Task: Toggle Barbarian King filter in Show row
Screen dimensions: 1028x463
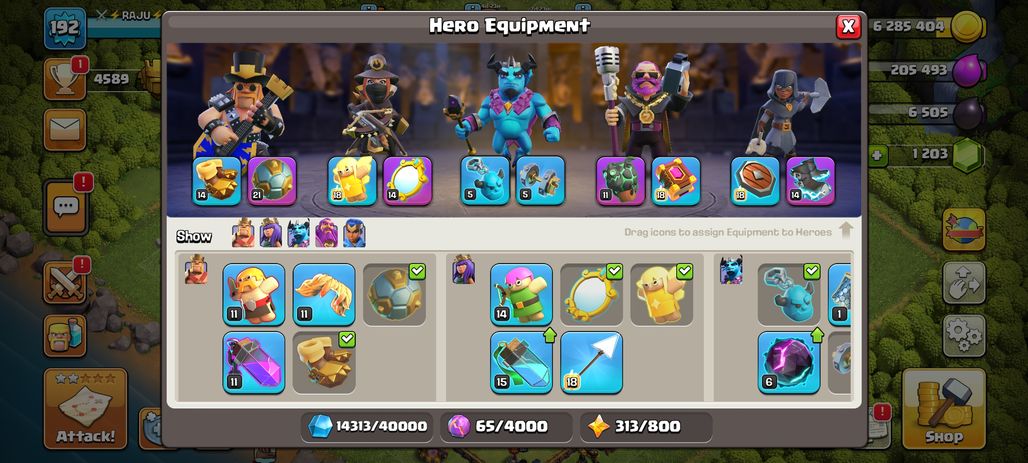Action: point(243,233)
